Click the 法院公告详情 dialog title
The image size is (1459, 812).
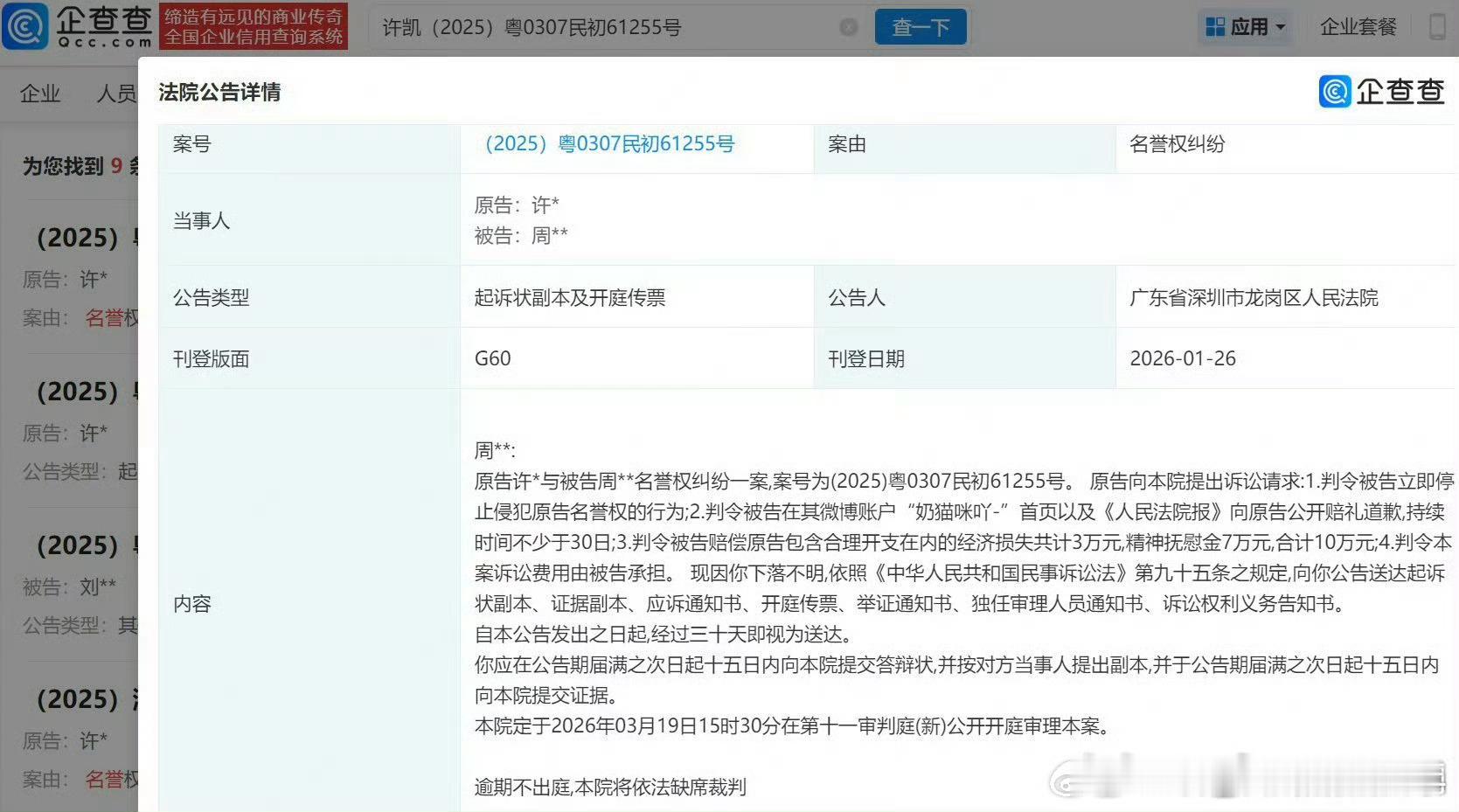pyautogui.click(x=219, y=92)
